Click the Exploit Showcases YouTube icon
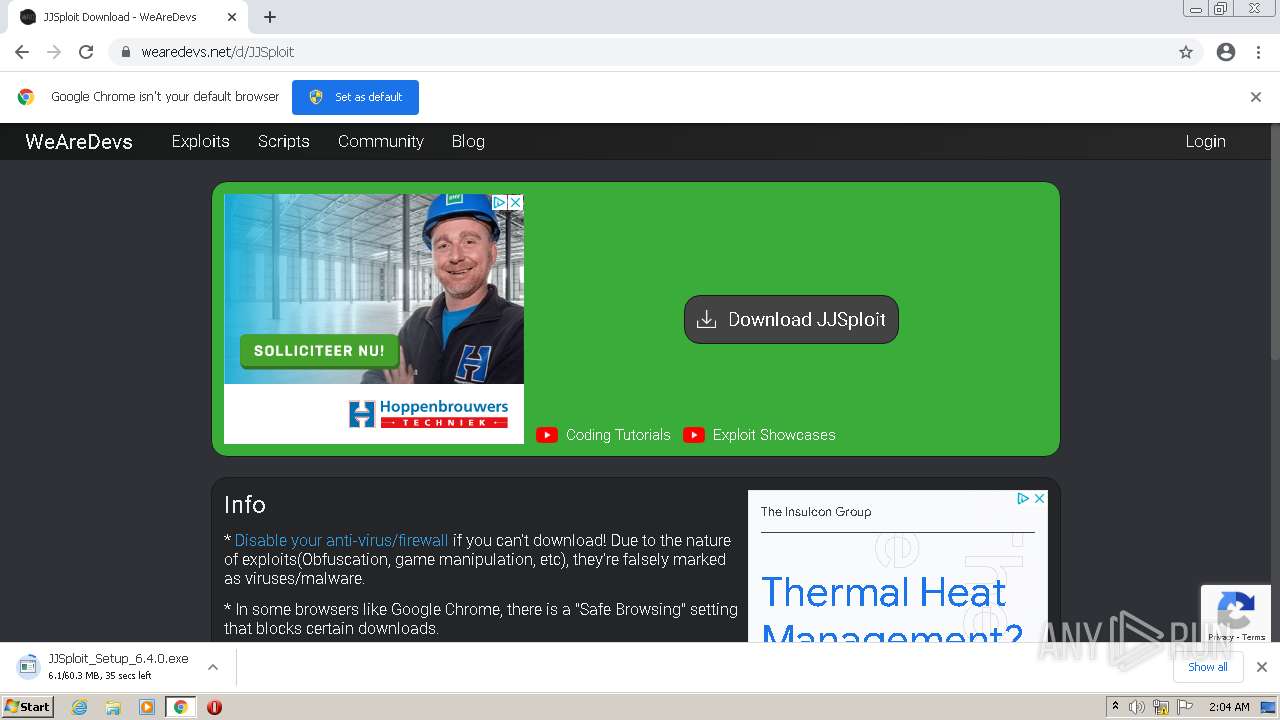 [x=694, y=435]
